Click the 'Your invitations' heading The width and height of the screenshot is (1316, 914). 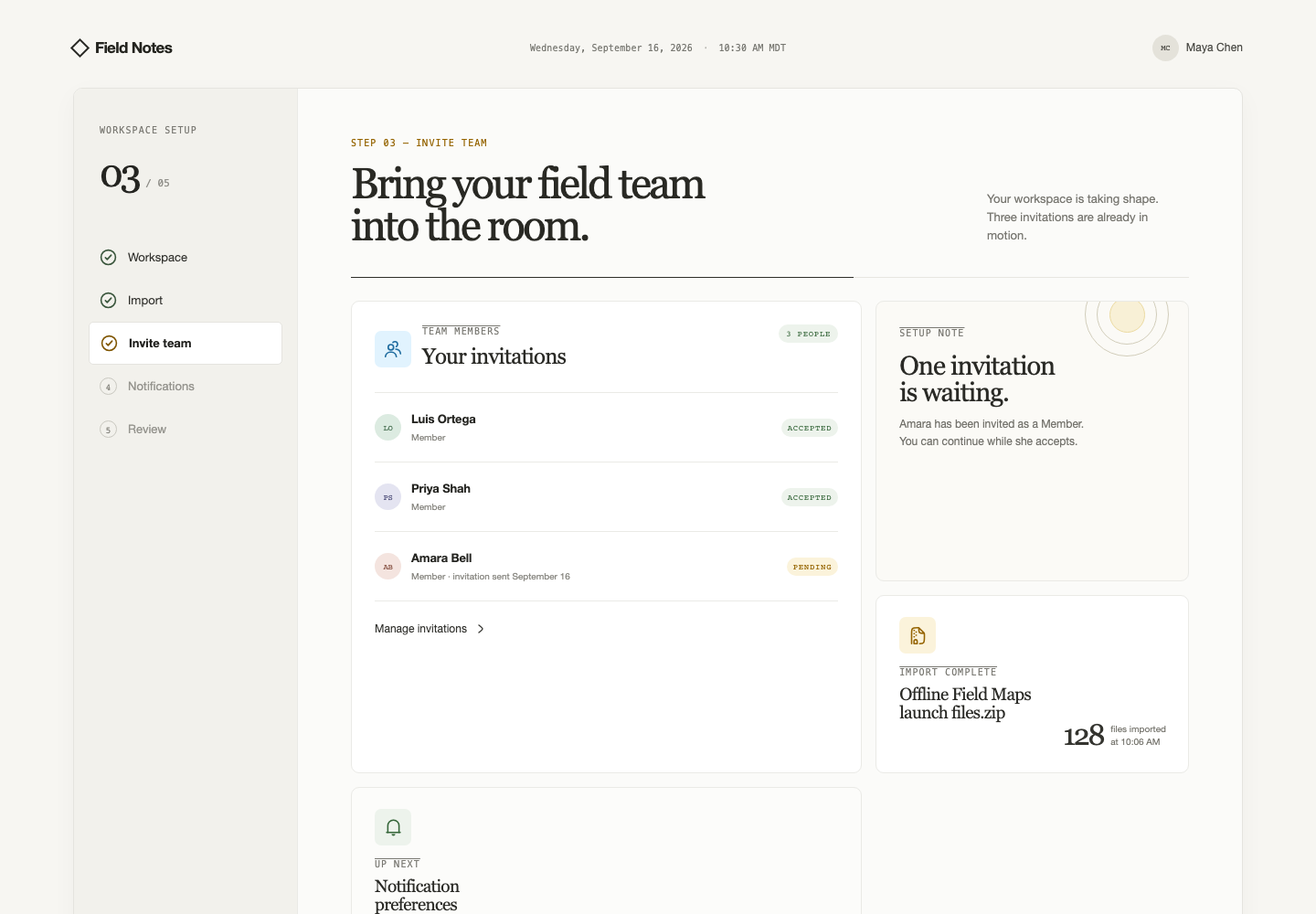(x=493, y=356)
